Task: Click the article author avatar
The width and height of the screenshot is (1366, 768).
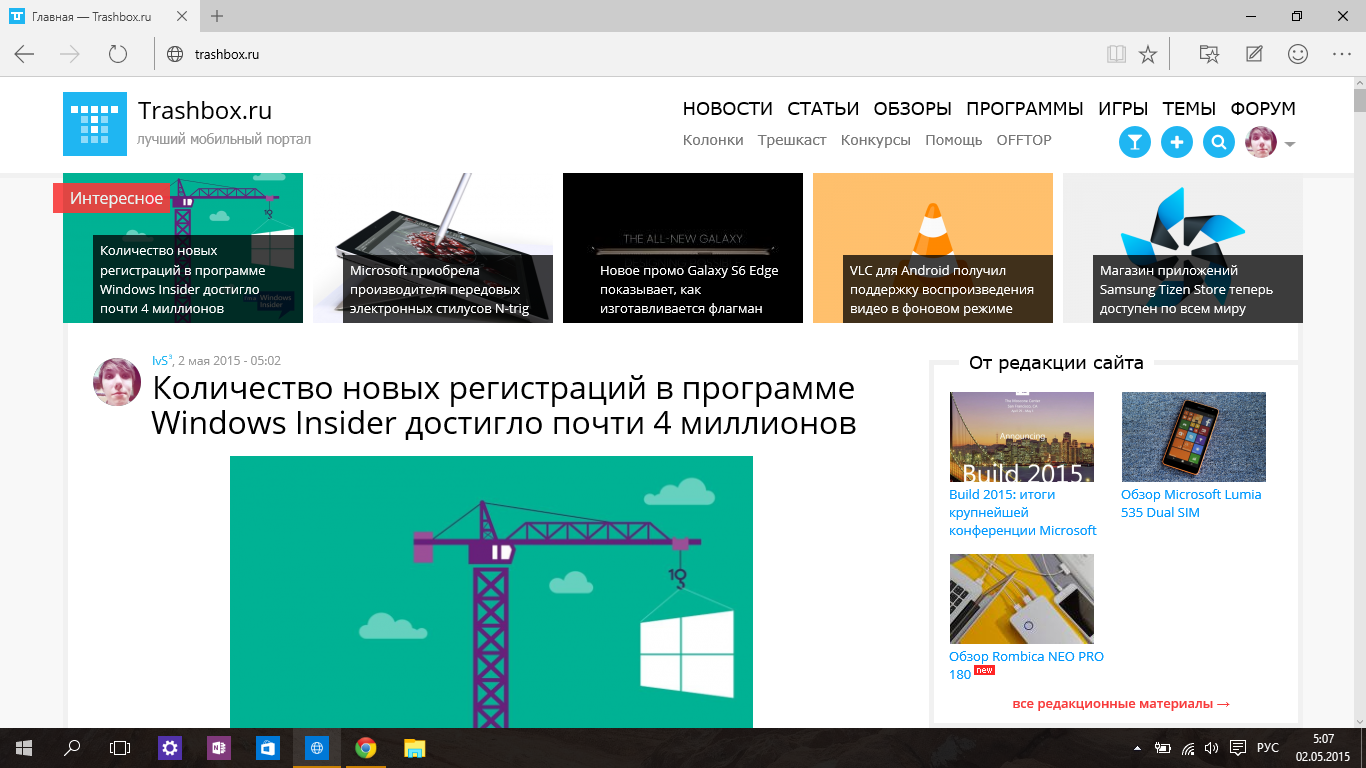Action: [117, 382]
